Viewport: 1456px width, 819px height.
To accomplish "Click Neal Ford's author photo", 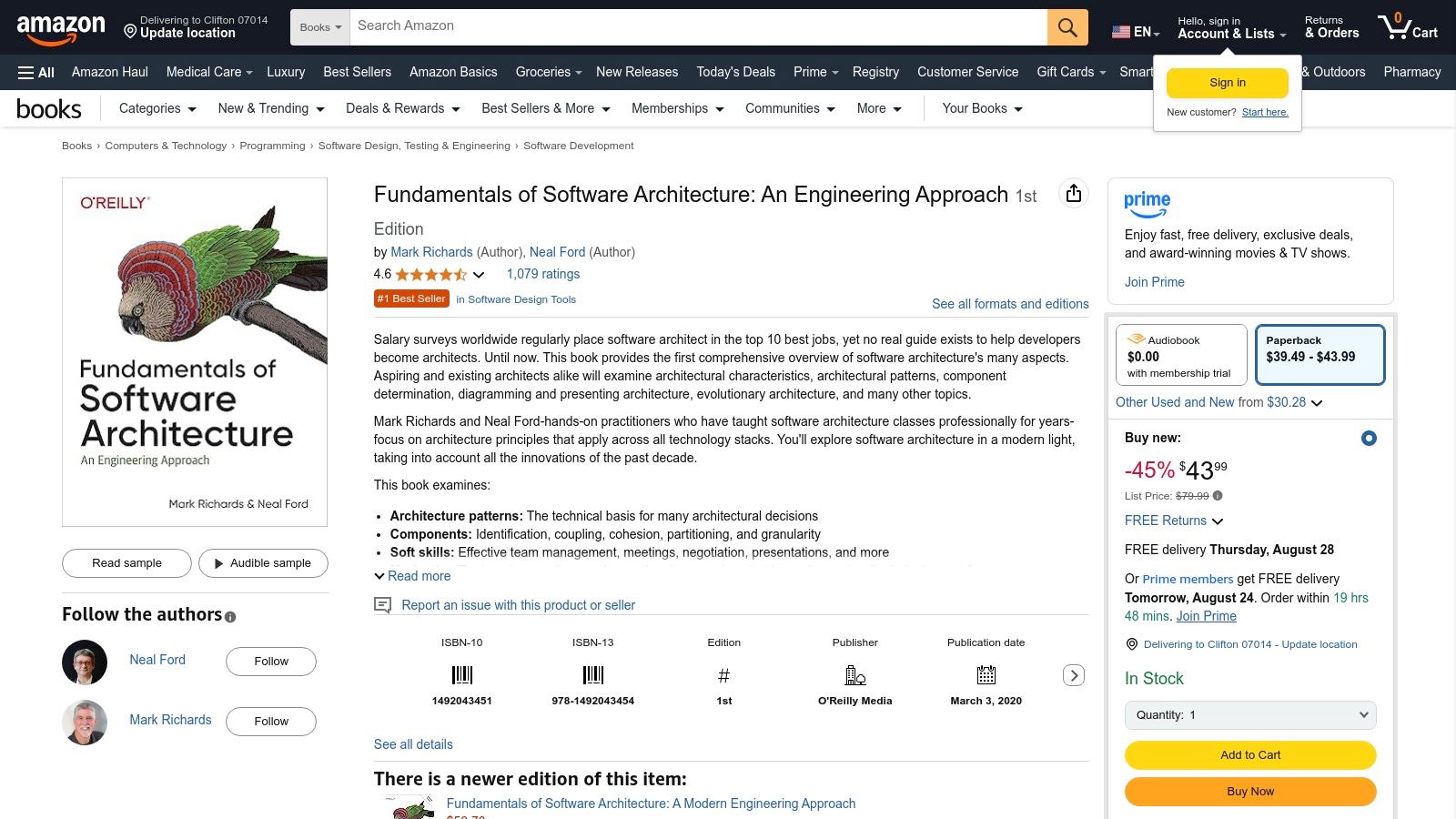I will tap(85, 662).
